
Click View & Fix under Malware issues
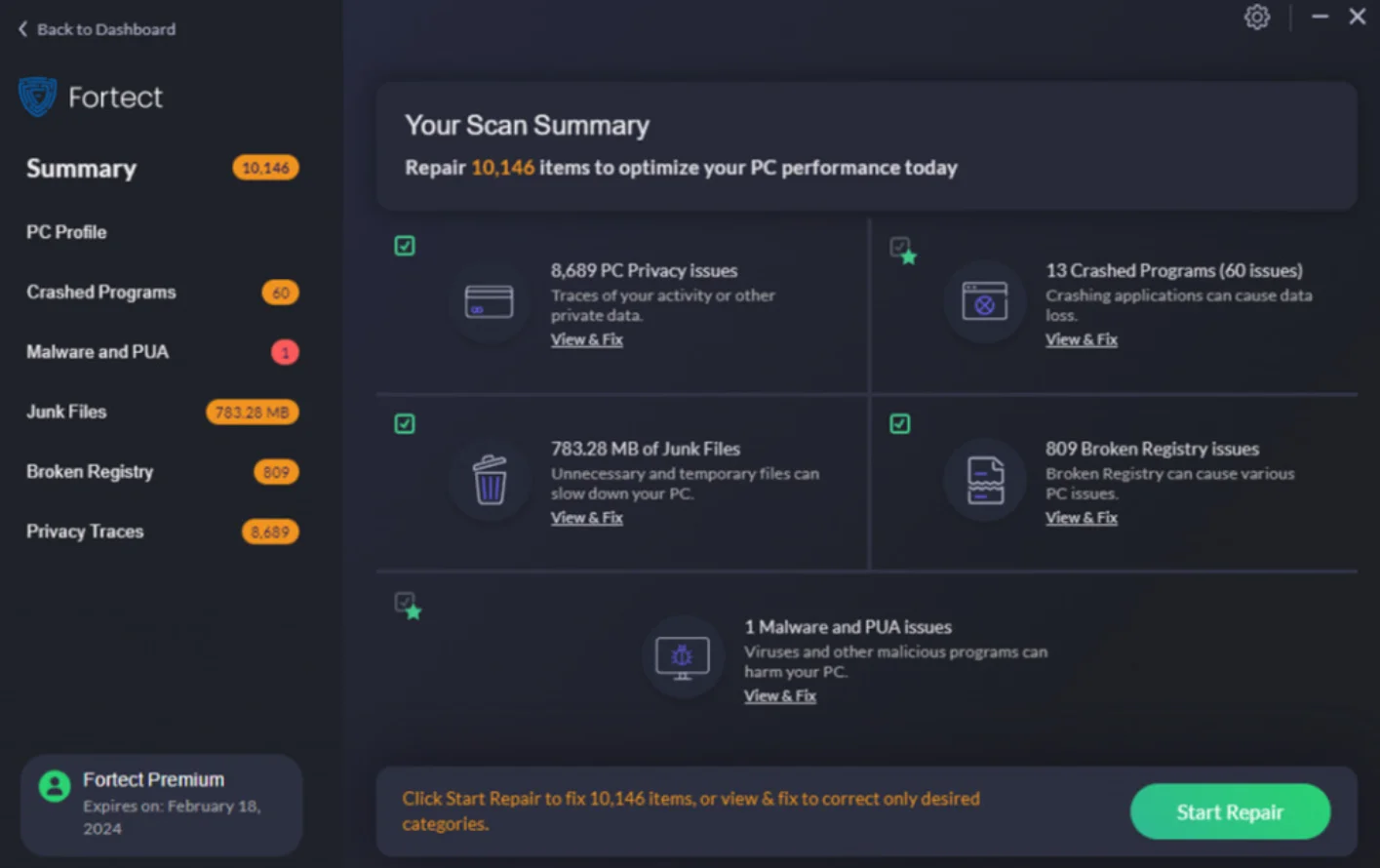pyautogui.click(x=779, y=696)
